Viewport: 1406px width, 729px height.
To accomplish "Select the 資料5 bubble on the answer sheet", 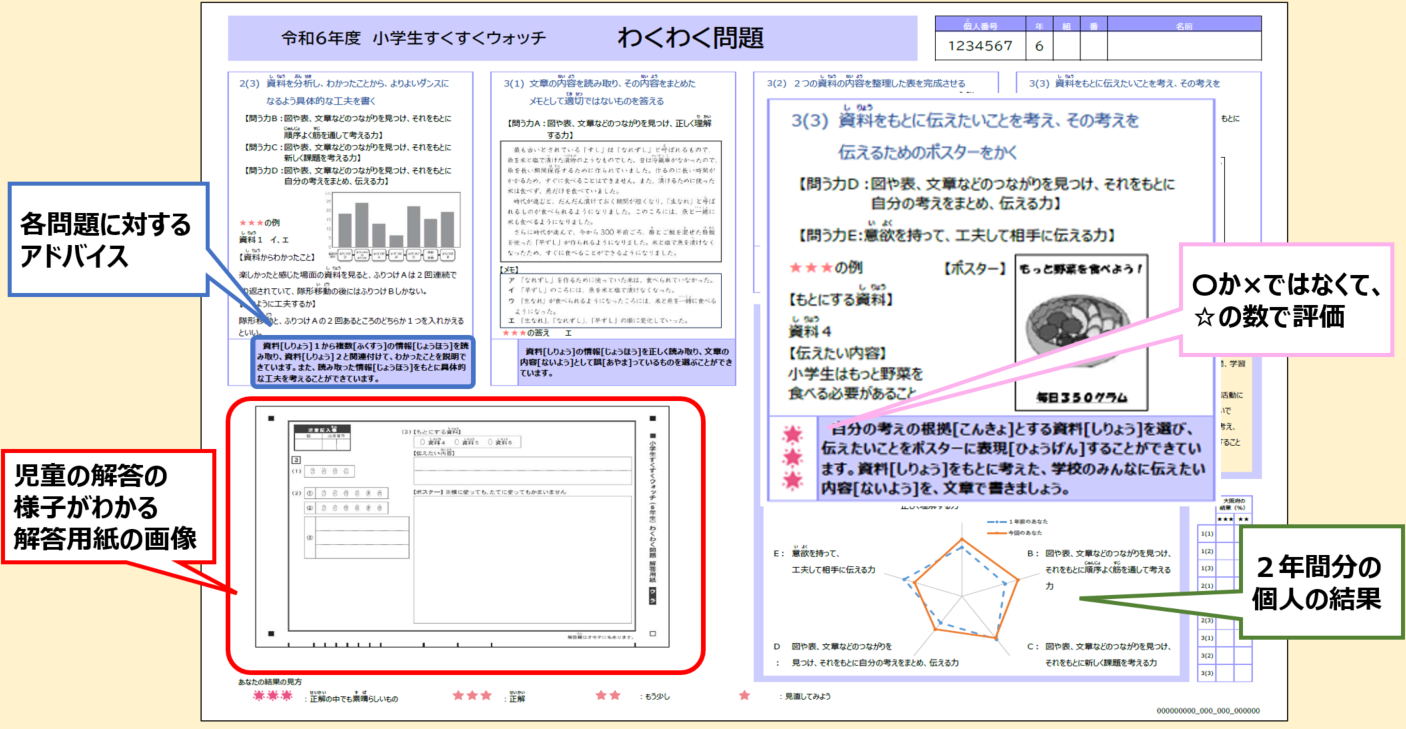I will click(457, 442).
